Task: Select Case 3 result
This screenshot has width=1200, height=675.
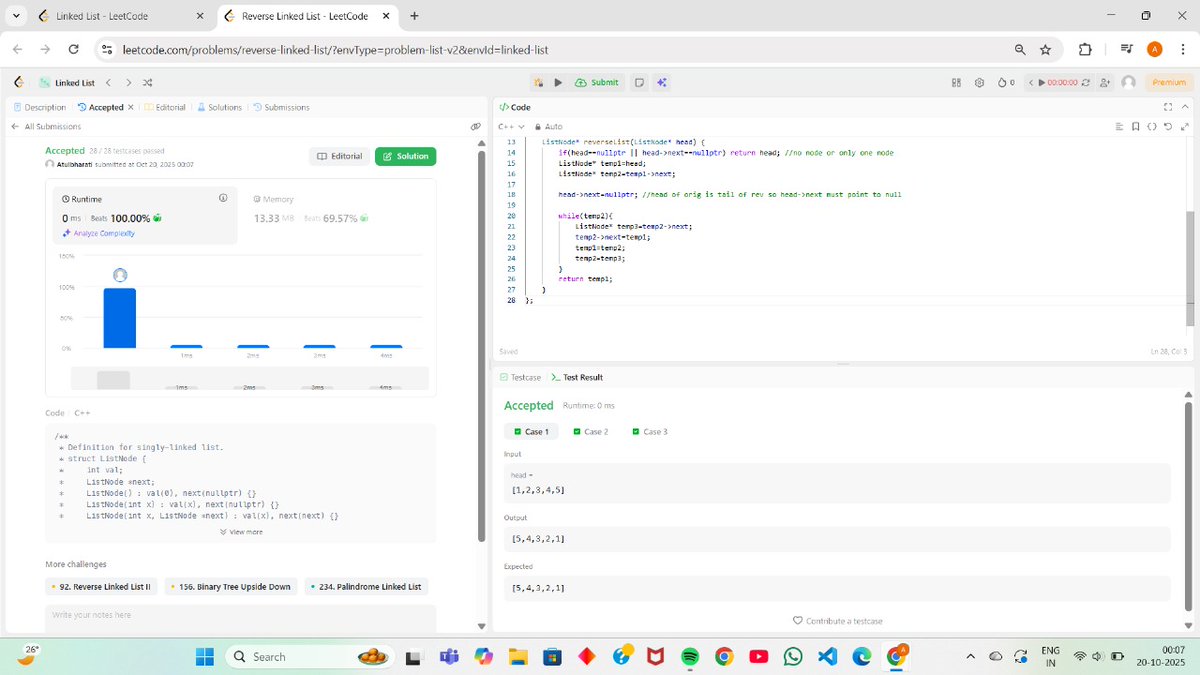Action: [650, 431]
